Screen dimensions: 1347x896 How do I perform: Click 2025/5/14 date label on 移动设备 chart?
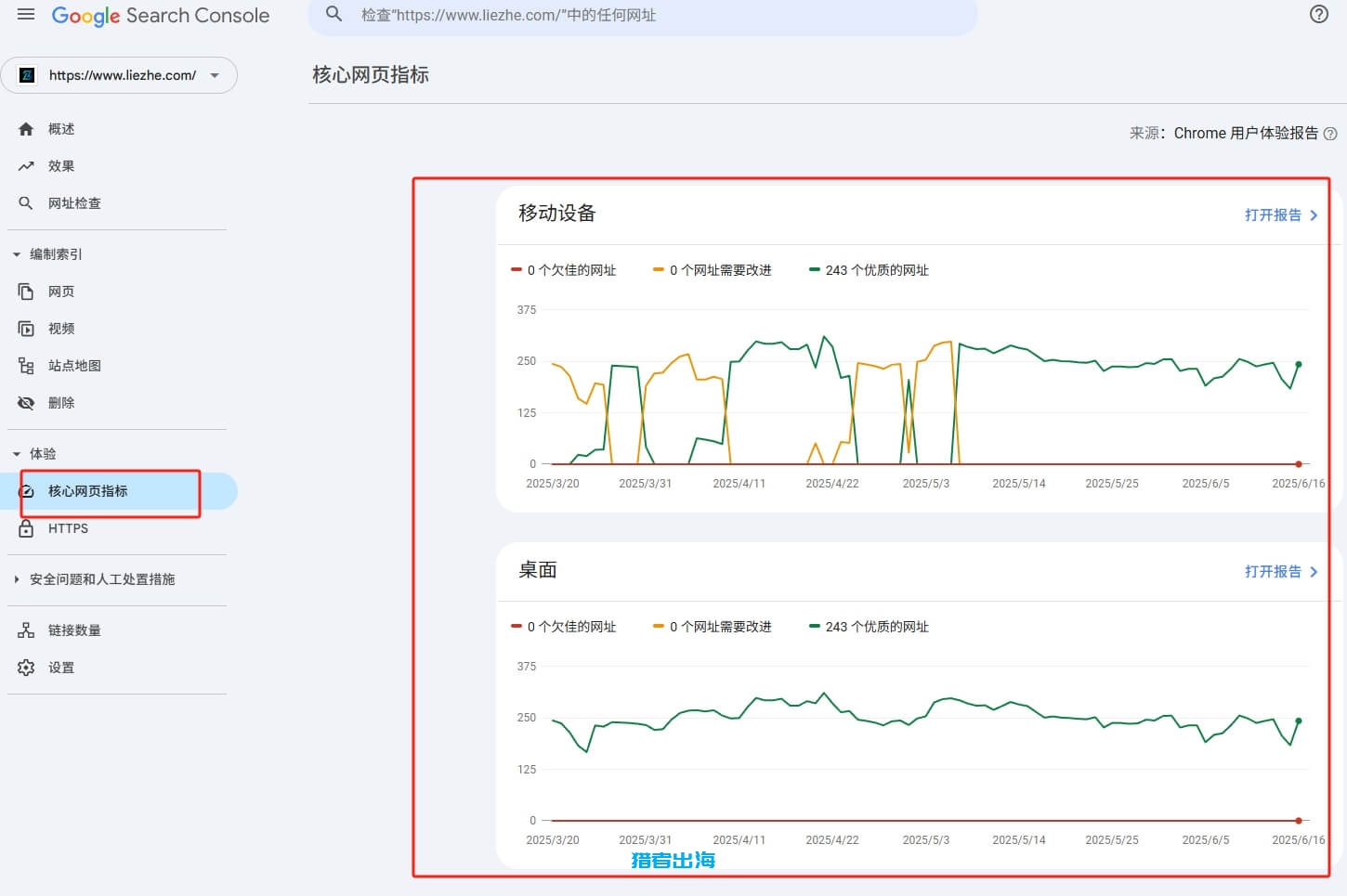[1019, 484]
